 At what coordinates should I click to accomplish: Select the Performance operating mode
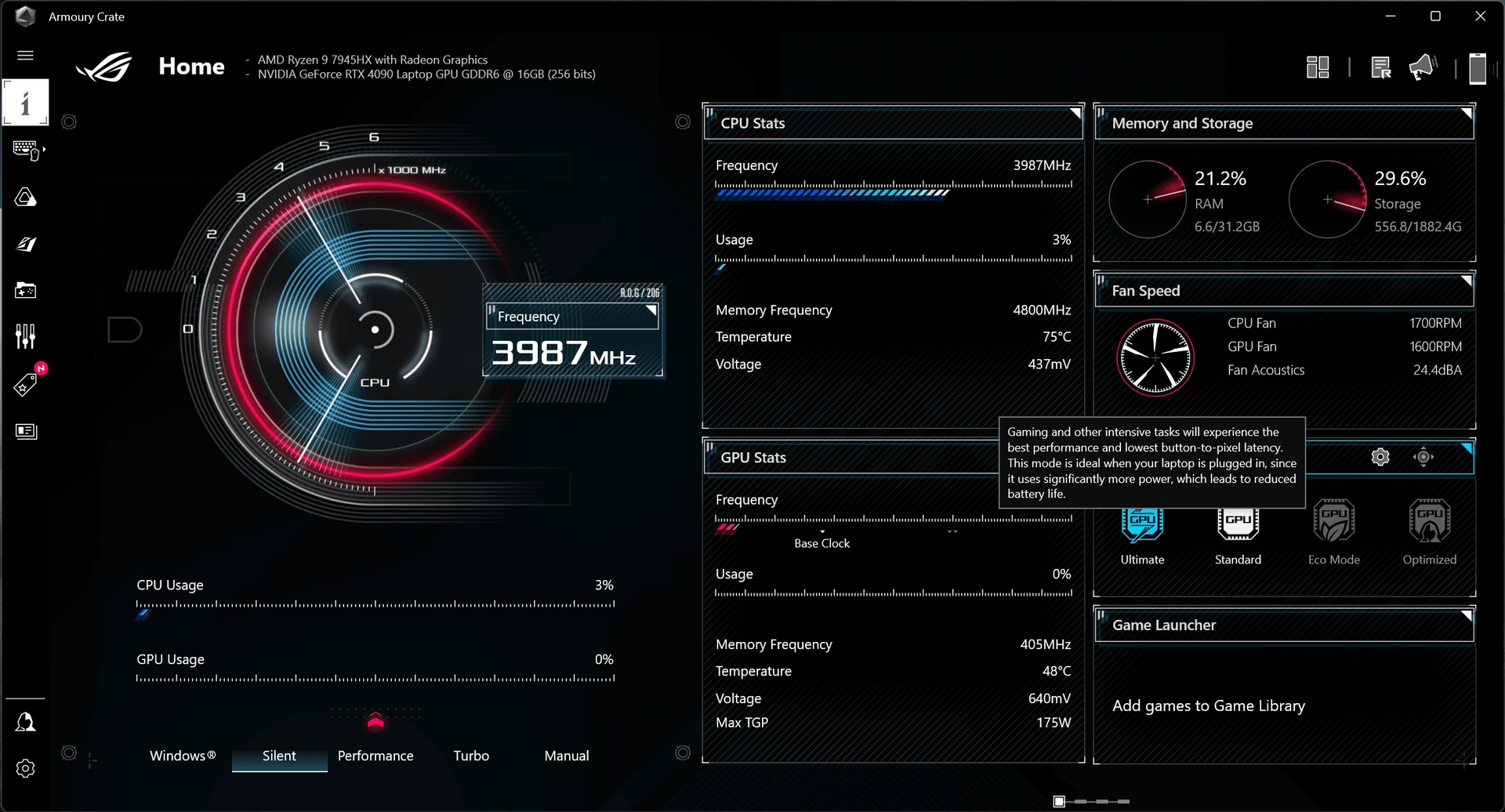[x=375, y=755]
